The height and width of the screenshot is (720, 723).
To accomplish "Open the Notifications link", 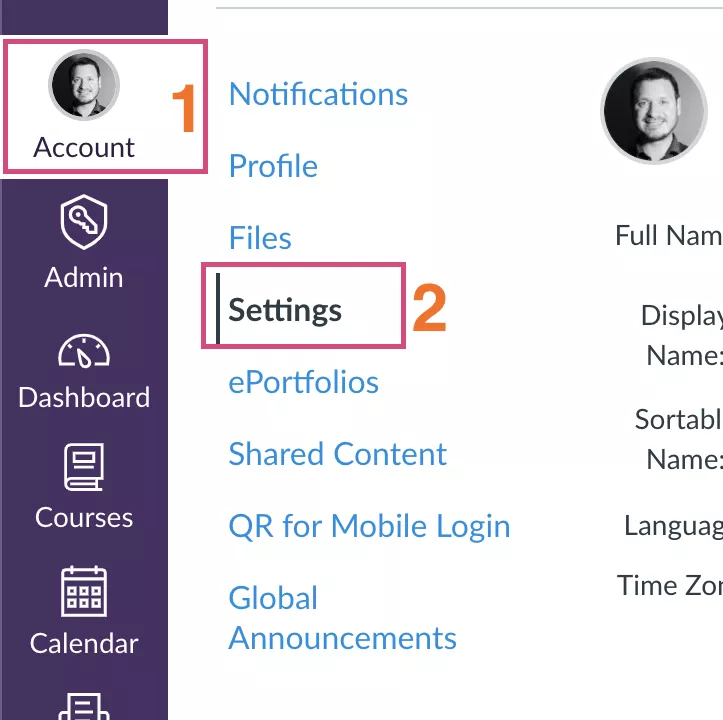I will (318, 94).
